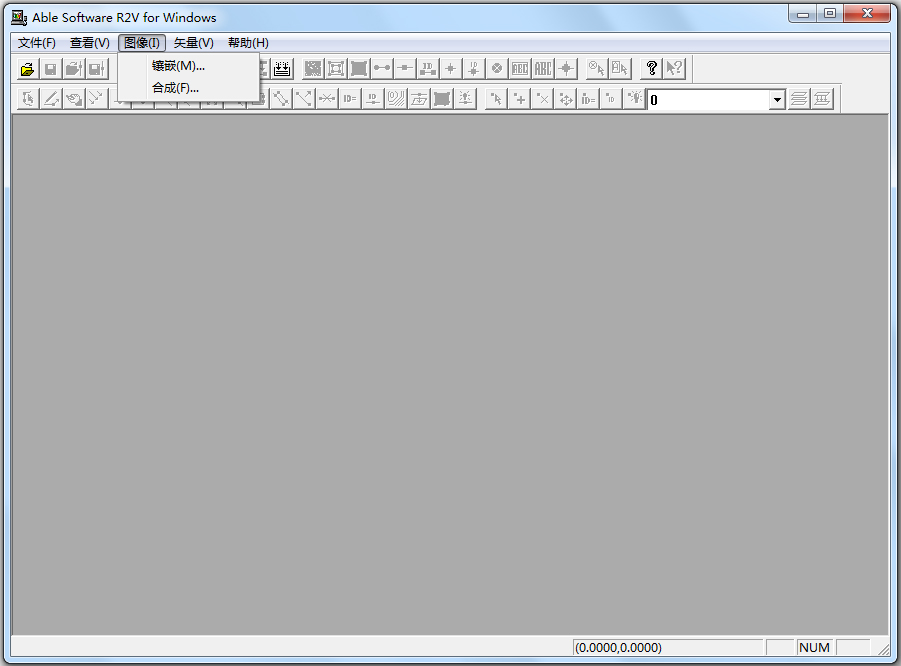901x666 pixels.
Task: Open the 帮助(H) menu
Action: [x=248, y=43]
